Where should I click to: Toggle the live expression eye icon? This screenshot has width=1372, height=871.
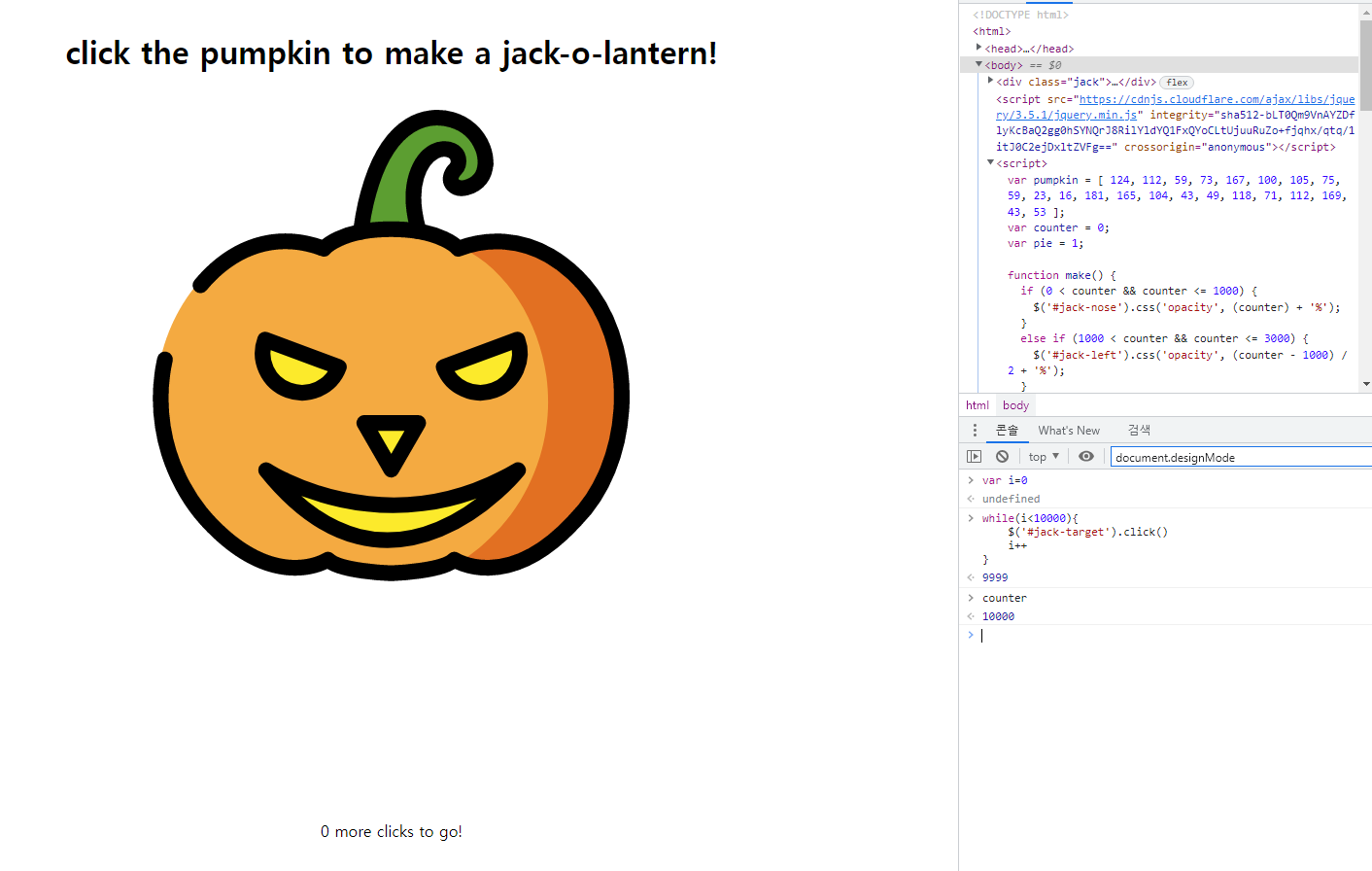[1086, 457]
